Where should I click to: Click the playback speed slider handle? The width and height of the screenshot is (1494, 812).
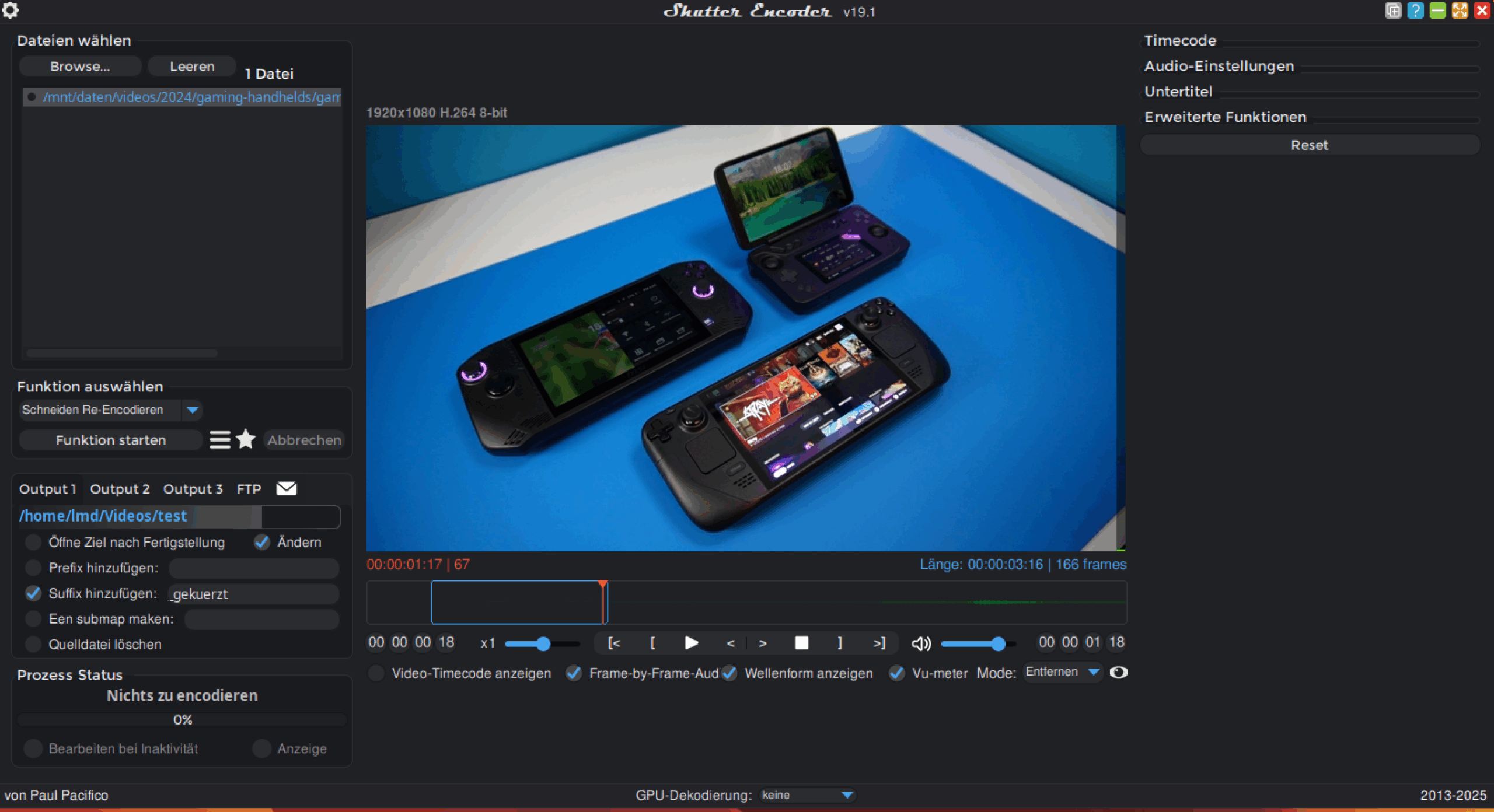pyautogui.click(x=543, y=643)
